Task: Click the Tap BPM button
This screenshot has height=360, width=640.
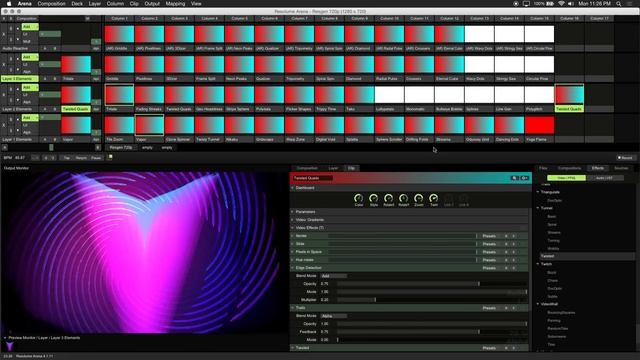Action: coord(67,158)
